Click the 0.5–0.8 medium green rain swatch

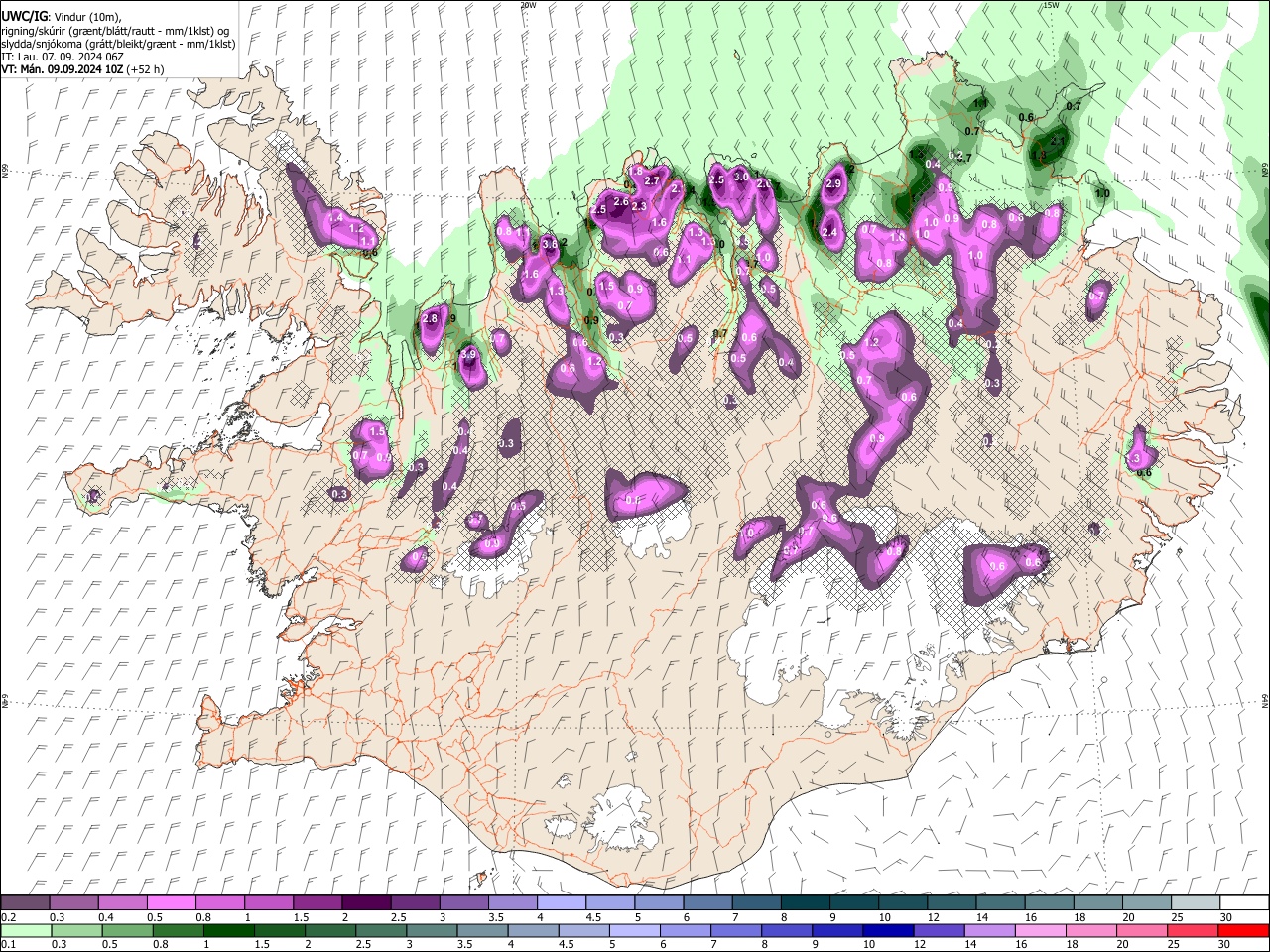point(127,930)
